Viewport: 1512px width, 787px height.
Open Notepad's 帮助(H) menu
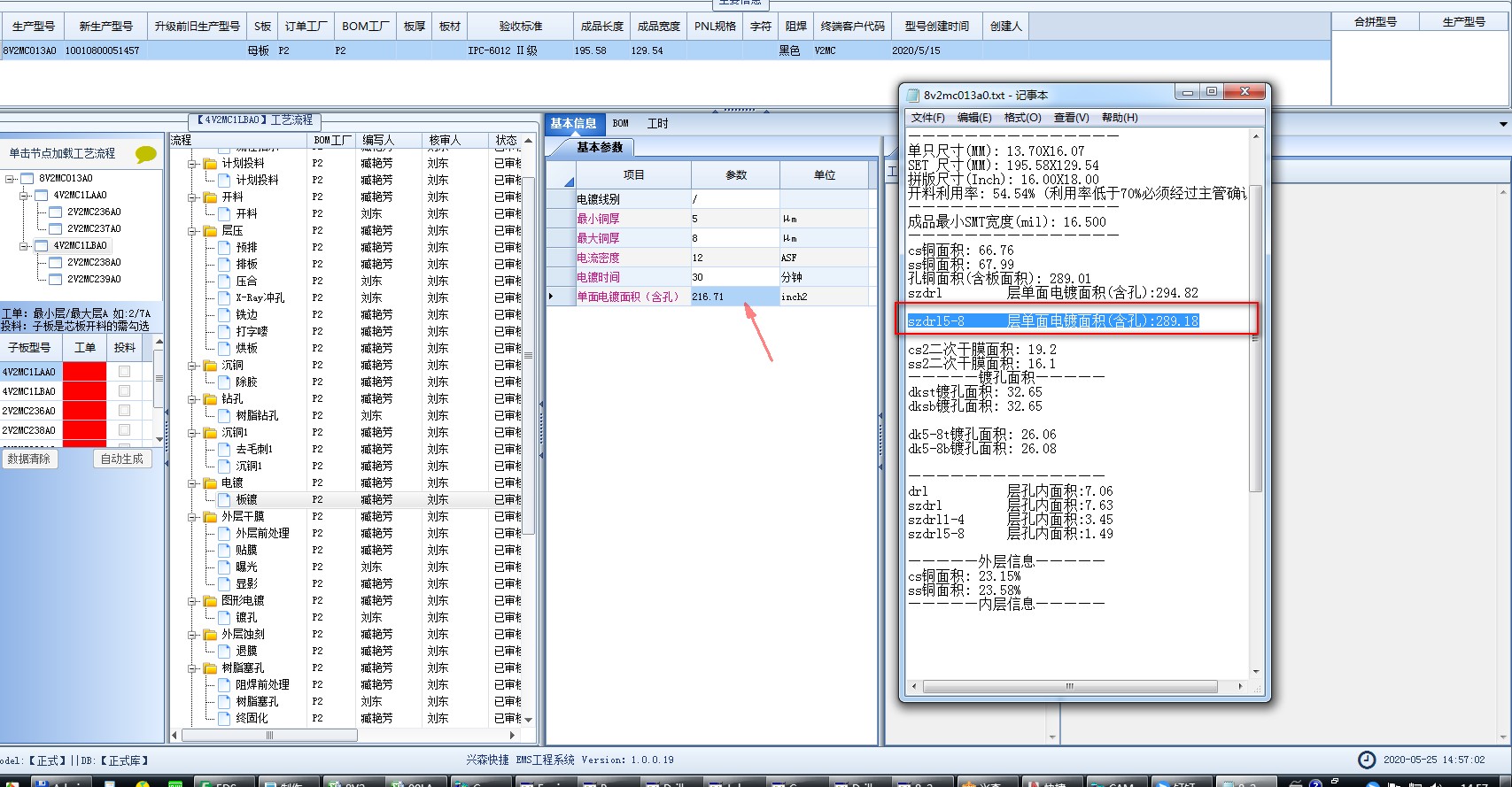click(1120, 118)
